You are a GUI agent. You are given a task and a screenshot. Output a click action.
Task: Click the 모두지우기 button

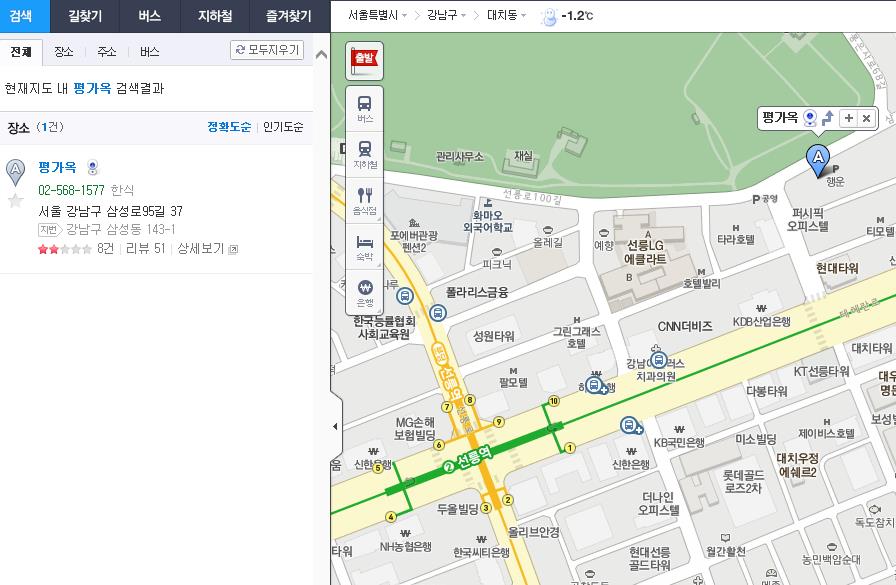(x=267, y=50)
